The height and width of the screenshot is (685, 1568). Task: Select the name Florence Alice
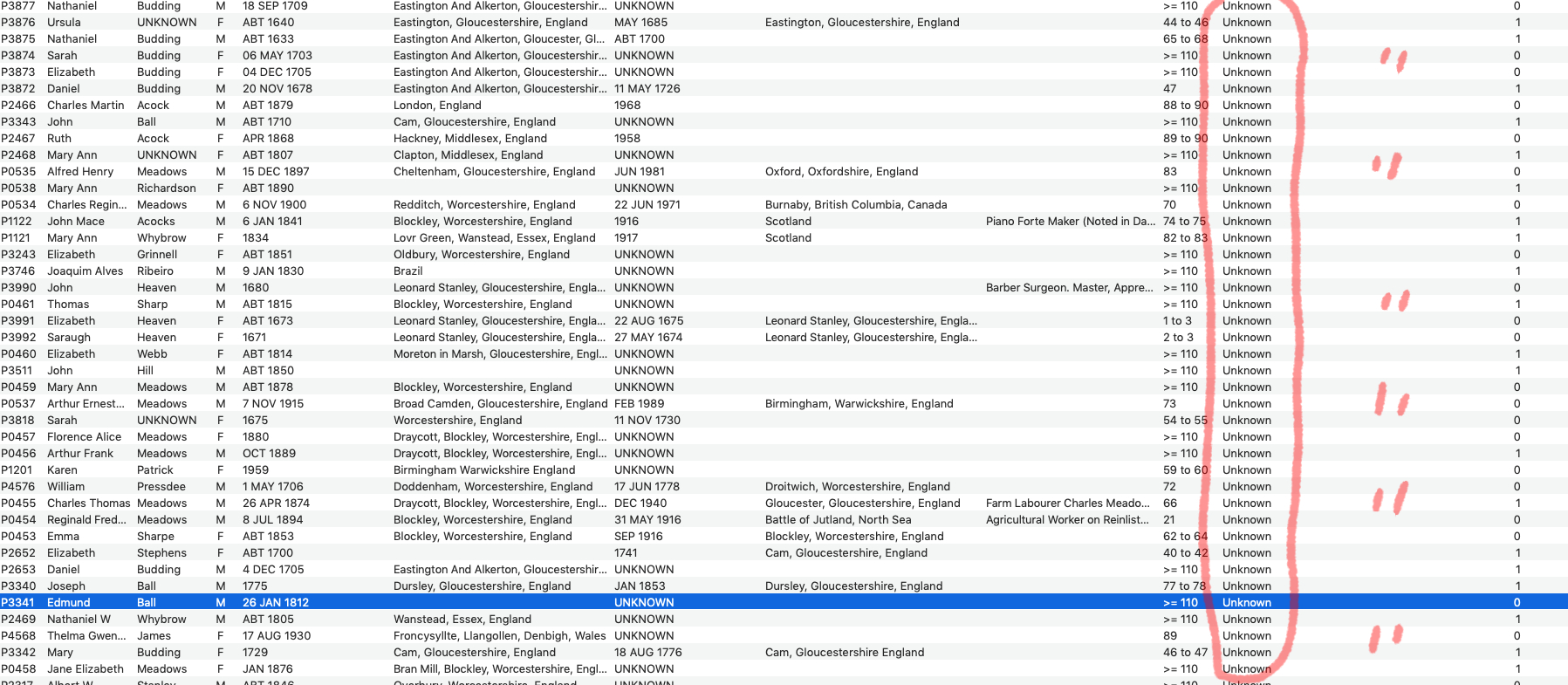[x=85, y=437]
